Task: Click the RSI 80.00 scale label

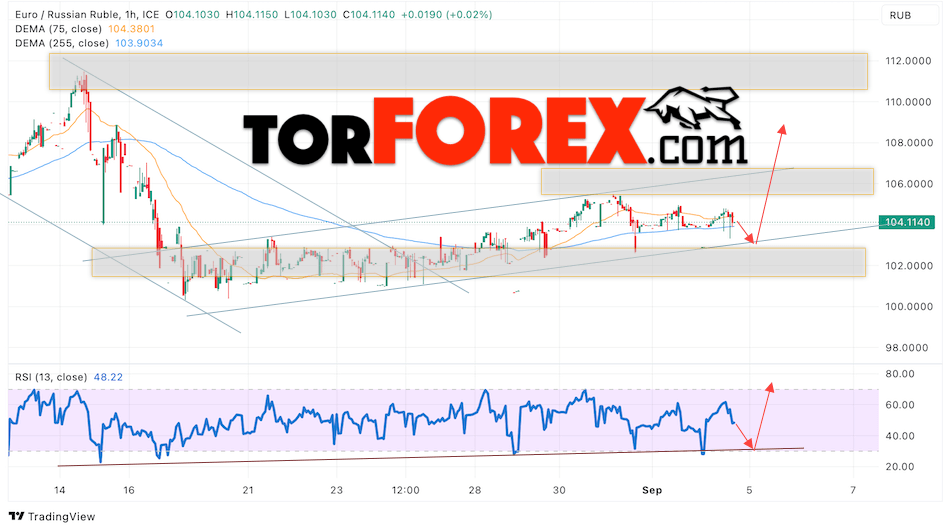Action: tap(900, 374)
